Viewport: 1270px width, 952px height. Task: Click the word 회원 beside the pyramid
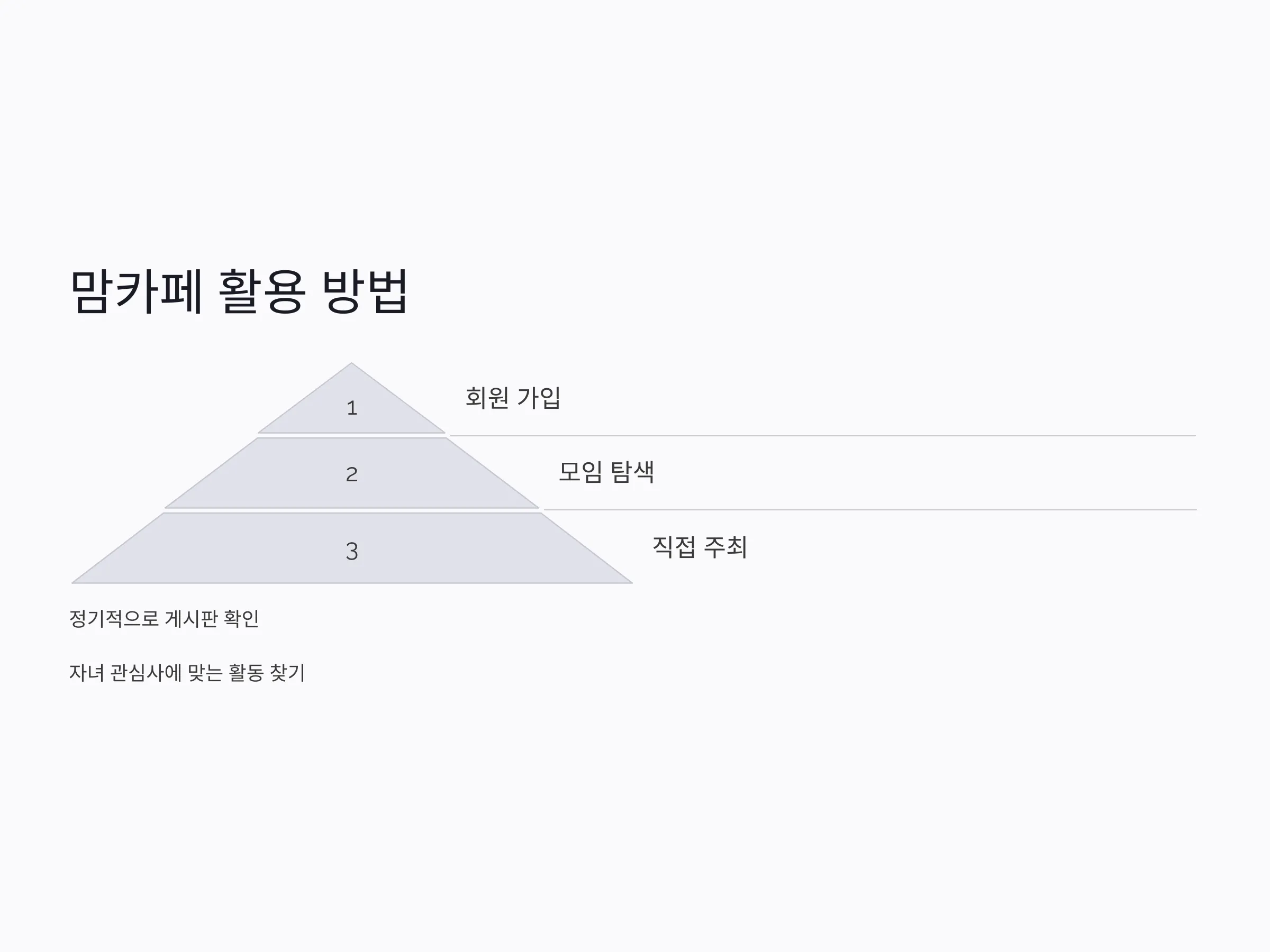coord(487,397)
